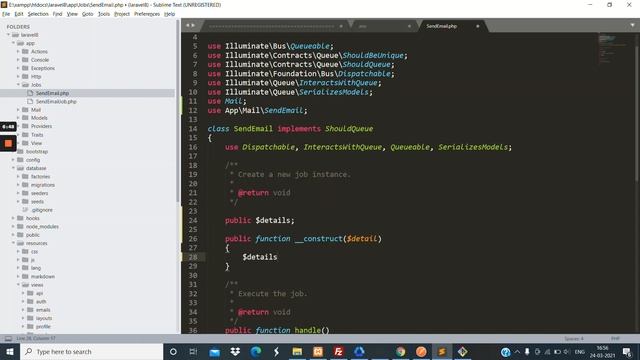Click line number 14 in gutter
The height and width of the screenshot is (360, 640).
coord(193,129)
